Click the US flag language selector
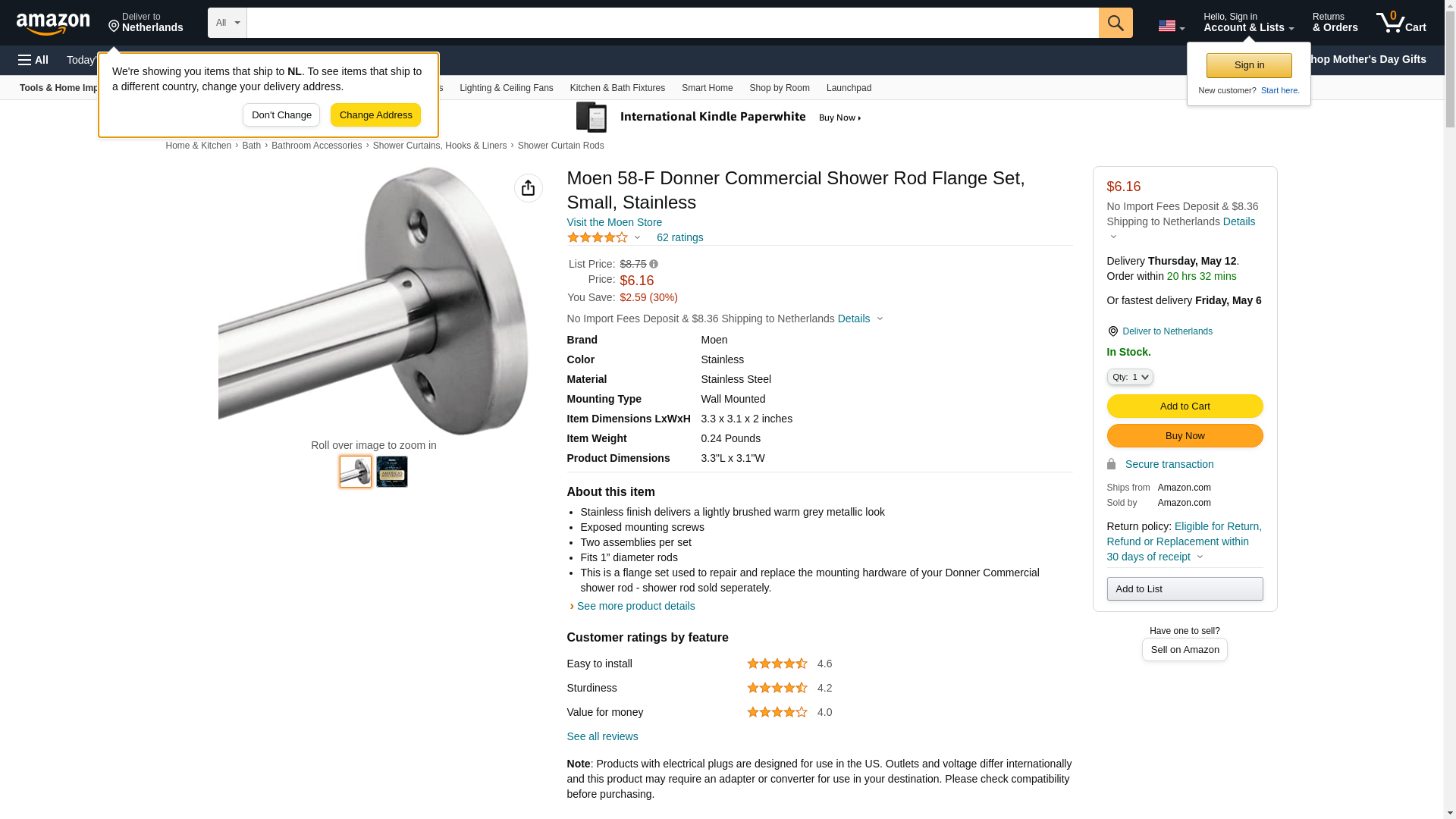 point(1170,26)
